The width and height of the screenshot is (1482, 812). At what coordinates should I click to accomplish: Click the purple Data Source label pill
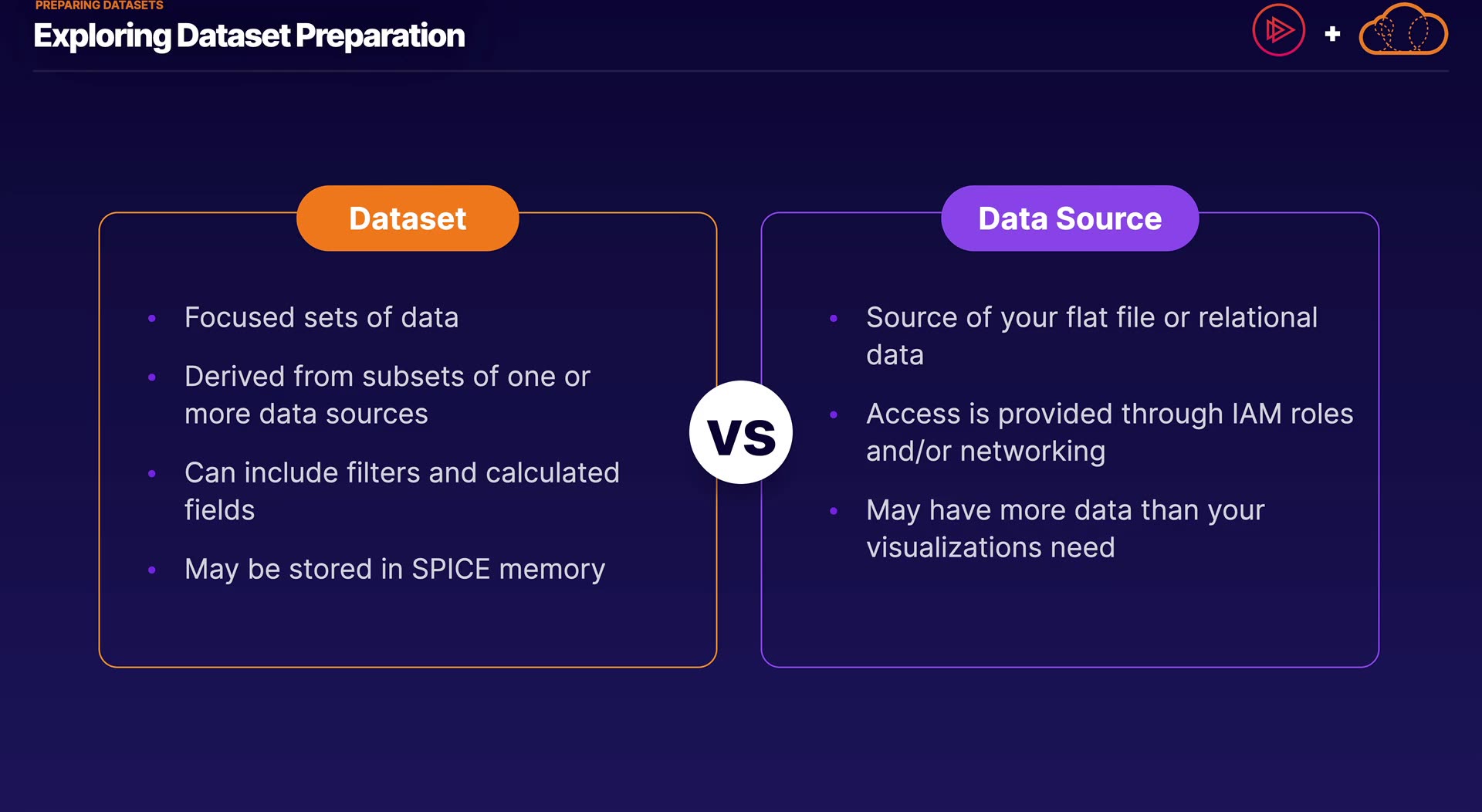point(1070,218)
